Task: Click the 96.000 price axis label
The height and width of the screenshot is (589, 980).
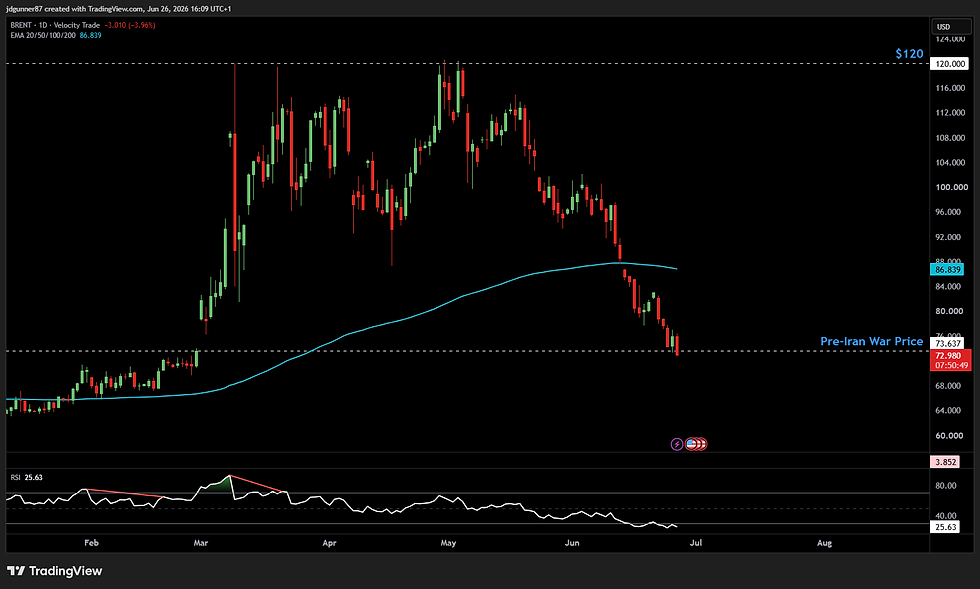Action: tap(948, 212)
